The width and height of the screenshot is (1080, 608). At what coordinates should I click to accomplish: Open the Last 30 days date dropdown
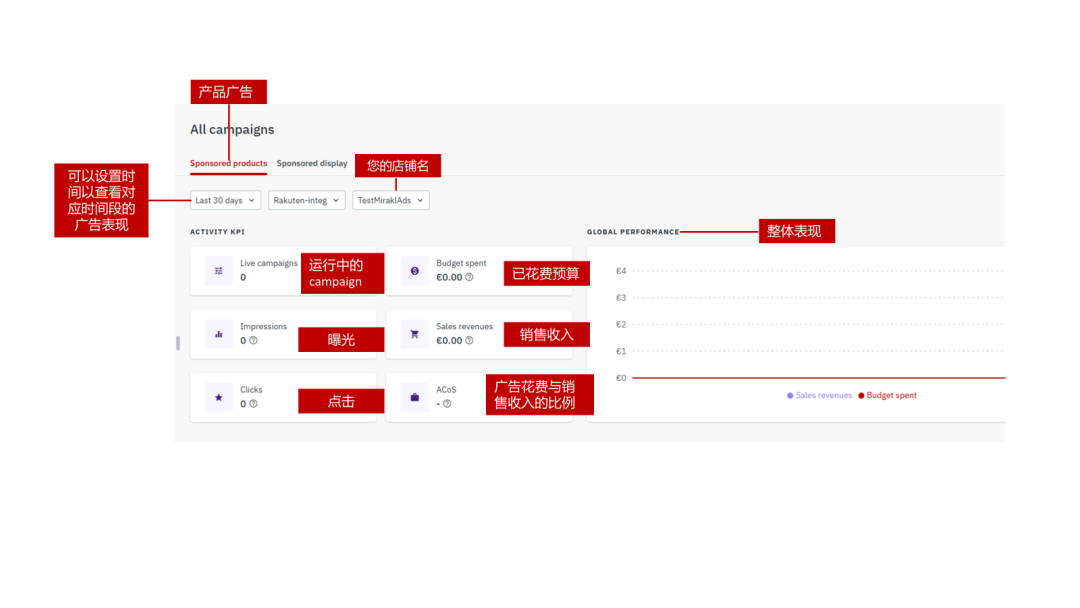point(224,200)
